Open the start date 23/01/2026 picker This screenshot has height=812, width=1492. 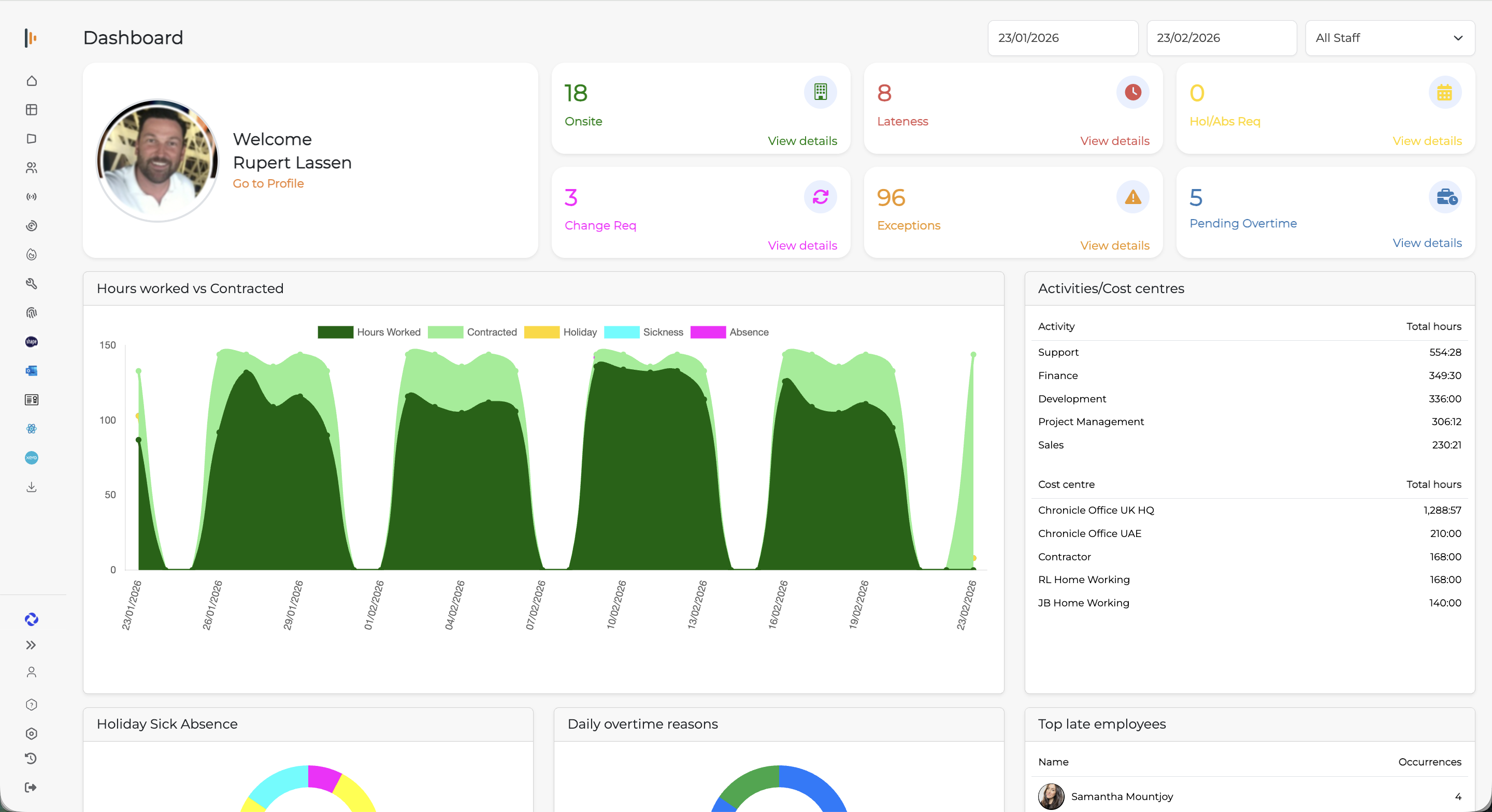(1062, 38)
